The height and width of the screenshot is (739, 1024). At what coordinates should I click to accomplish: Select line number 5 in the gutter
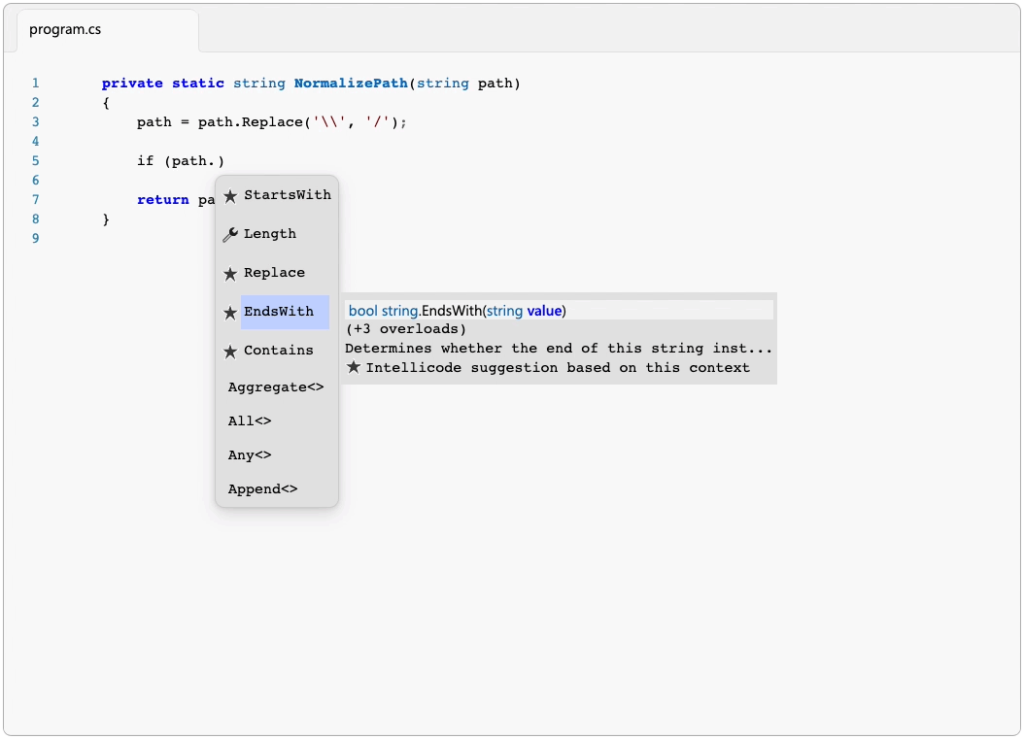[35, 160]
